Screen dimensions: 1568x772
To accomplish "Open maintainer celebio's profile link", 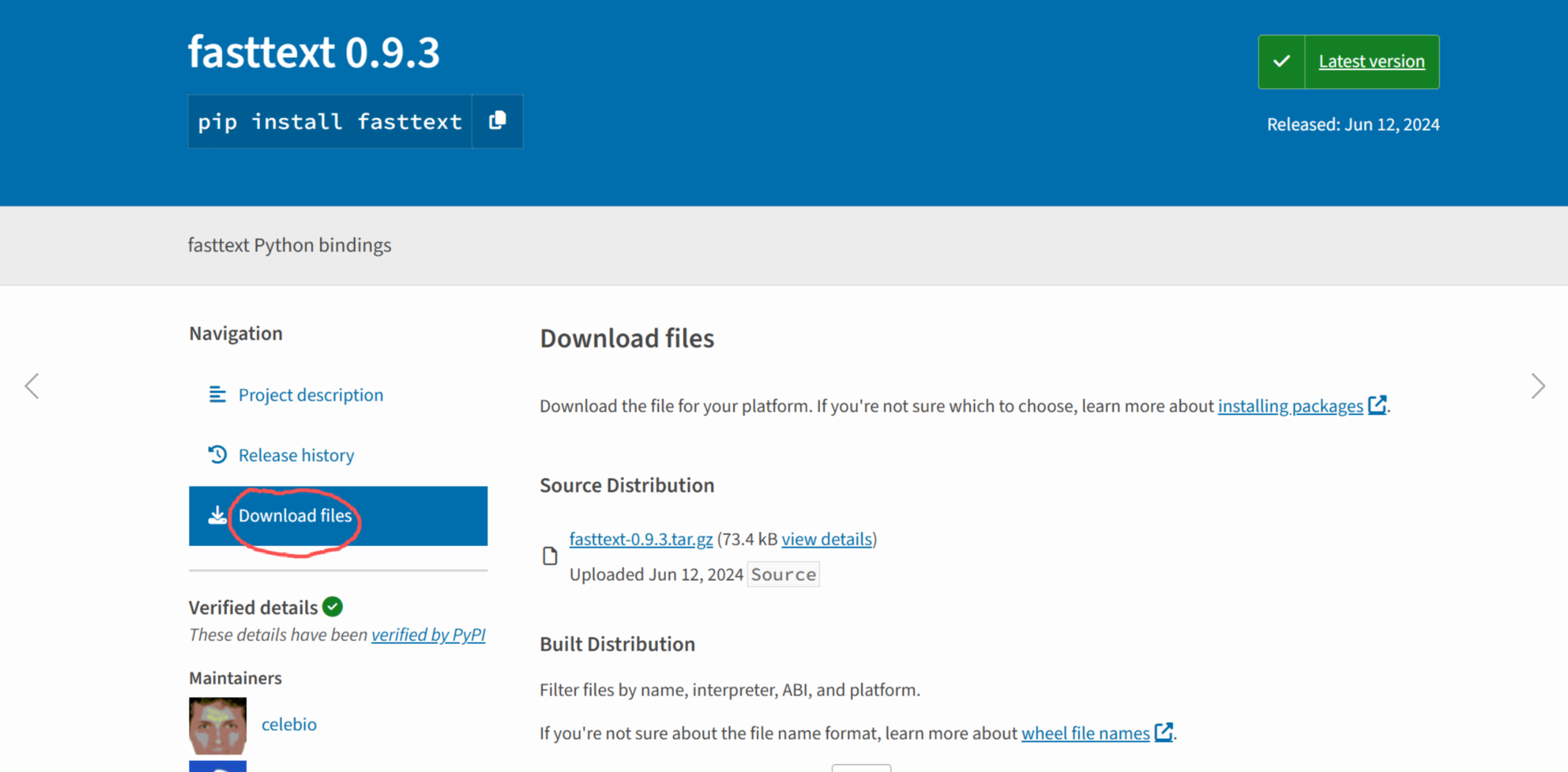I will (289, 724).
